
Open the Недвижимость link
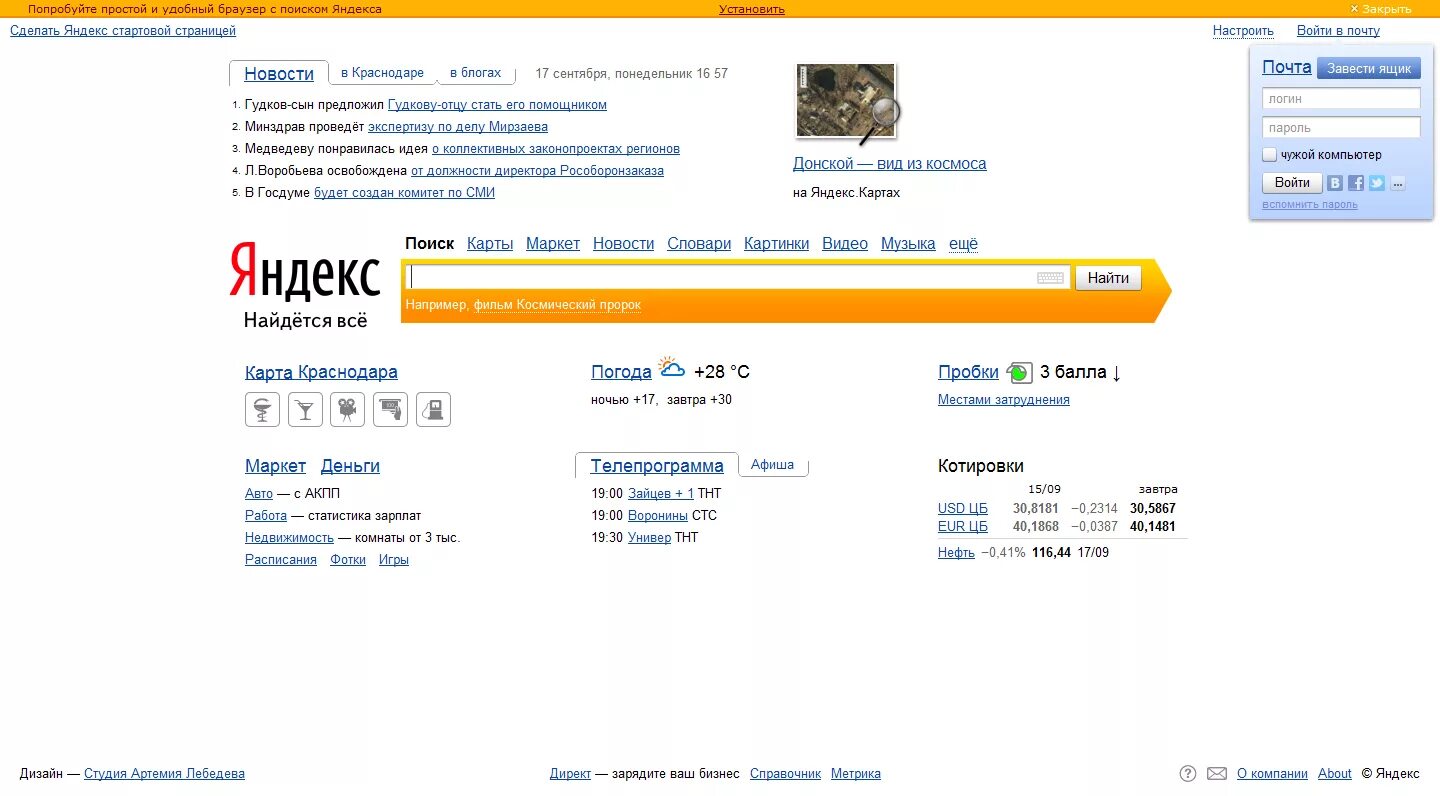[289, 537]
